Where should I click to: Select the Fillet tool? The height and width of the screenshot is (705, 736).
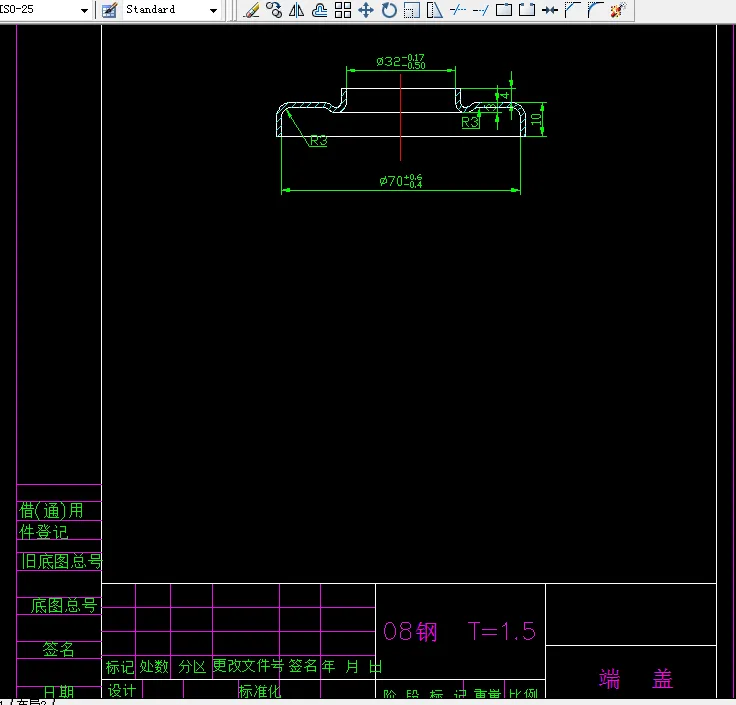click(x=596, y=10)
